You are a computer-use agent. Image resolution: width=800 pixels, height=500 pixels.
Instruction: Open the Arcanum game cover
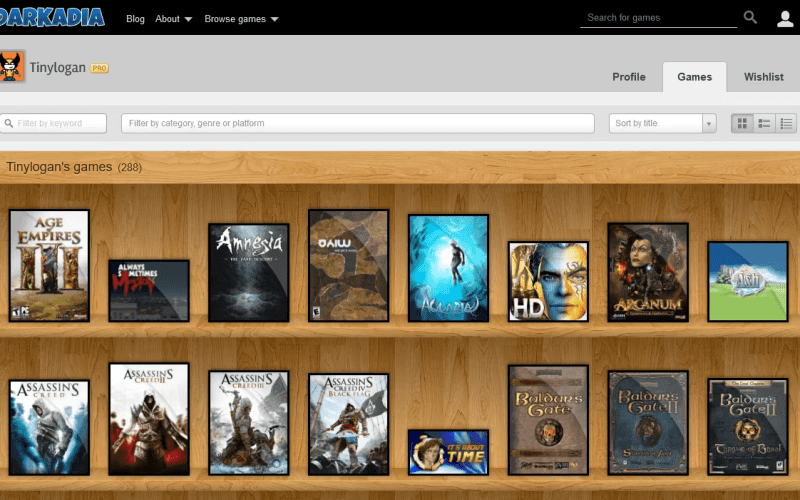coord(648,272)
